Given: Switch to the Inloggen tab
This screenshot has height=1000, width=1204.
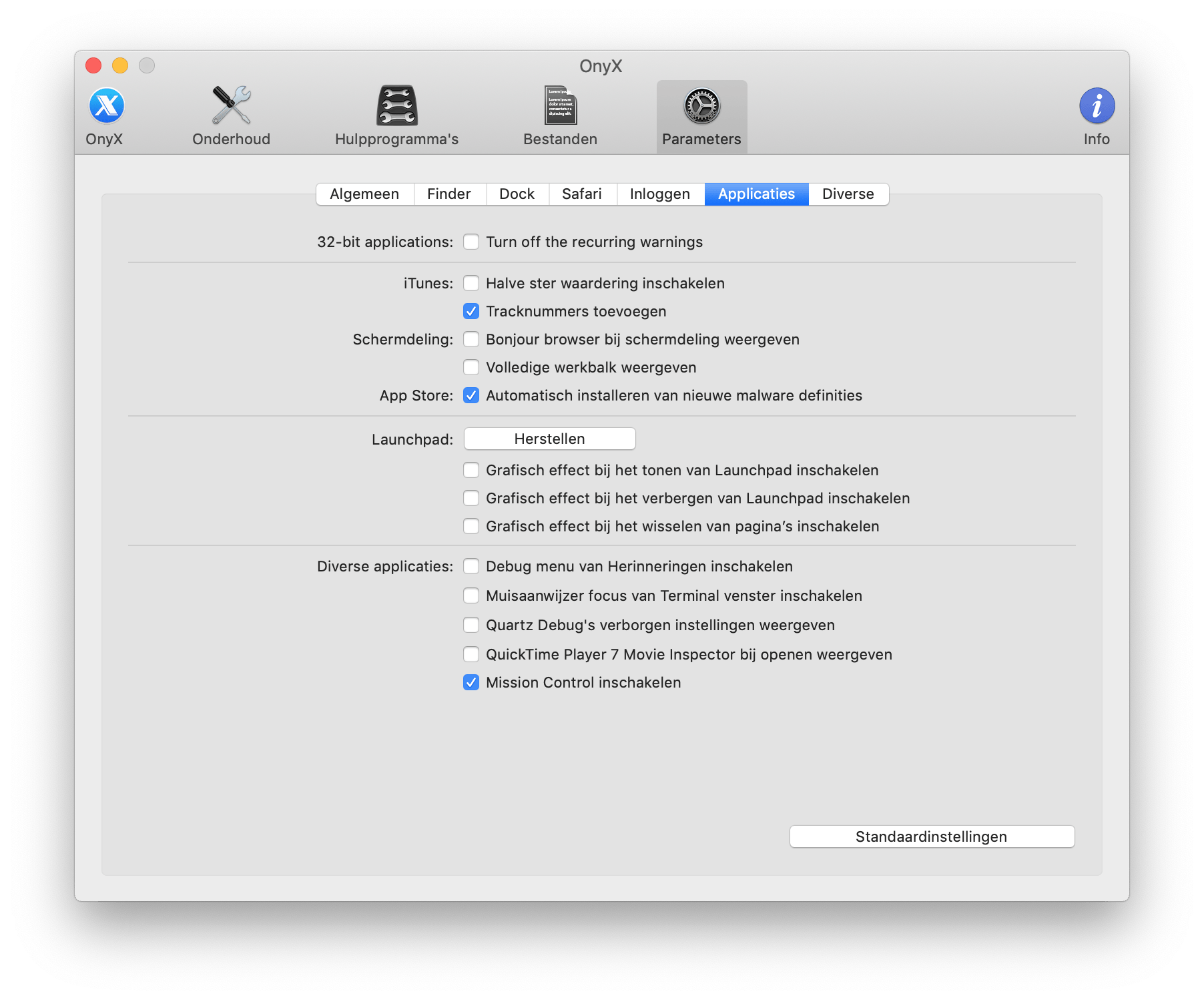Looking at the screenshot, I should click(x=661, y=194).
